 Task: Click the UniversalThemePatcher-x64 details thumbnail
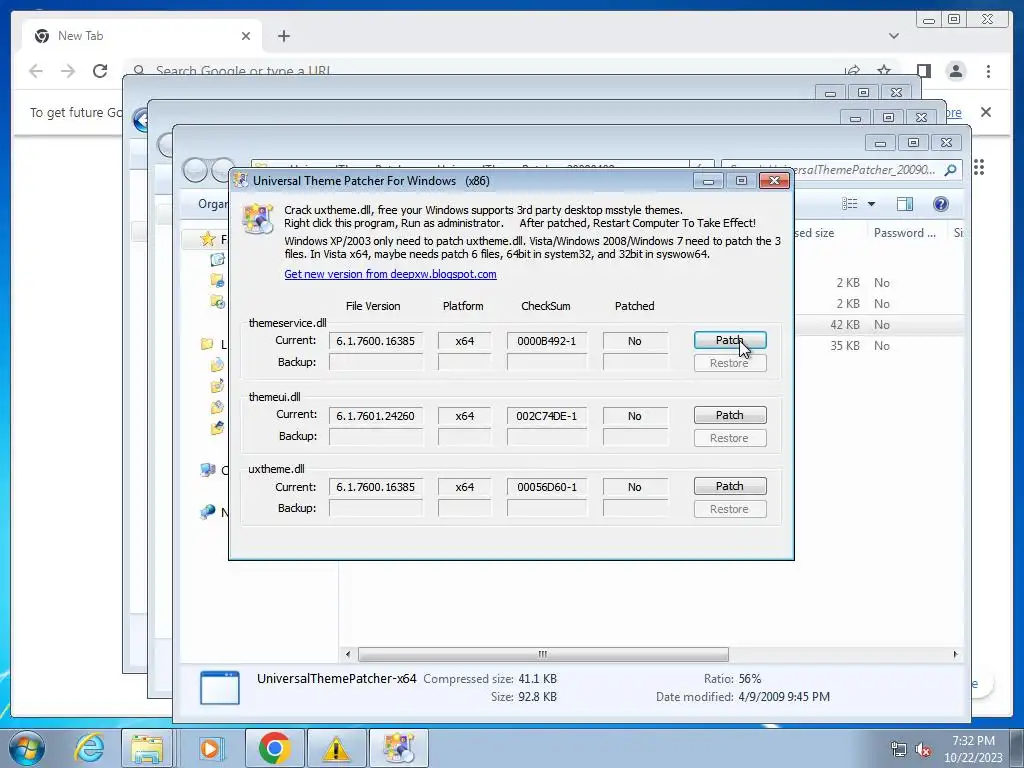point(219,688)
